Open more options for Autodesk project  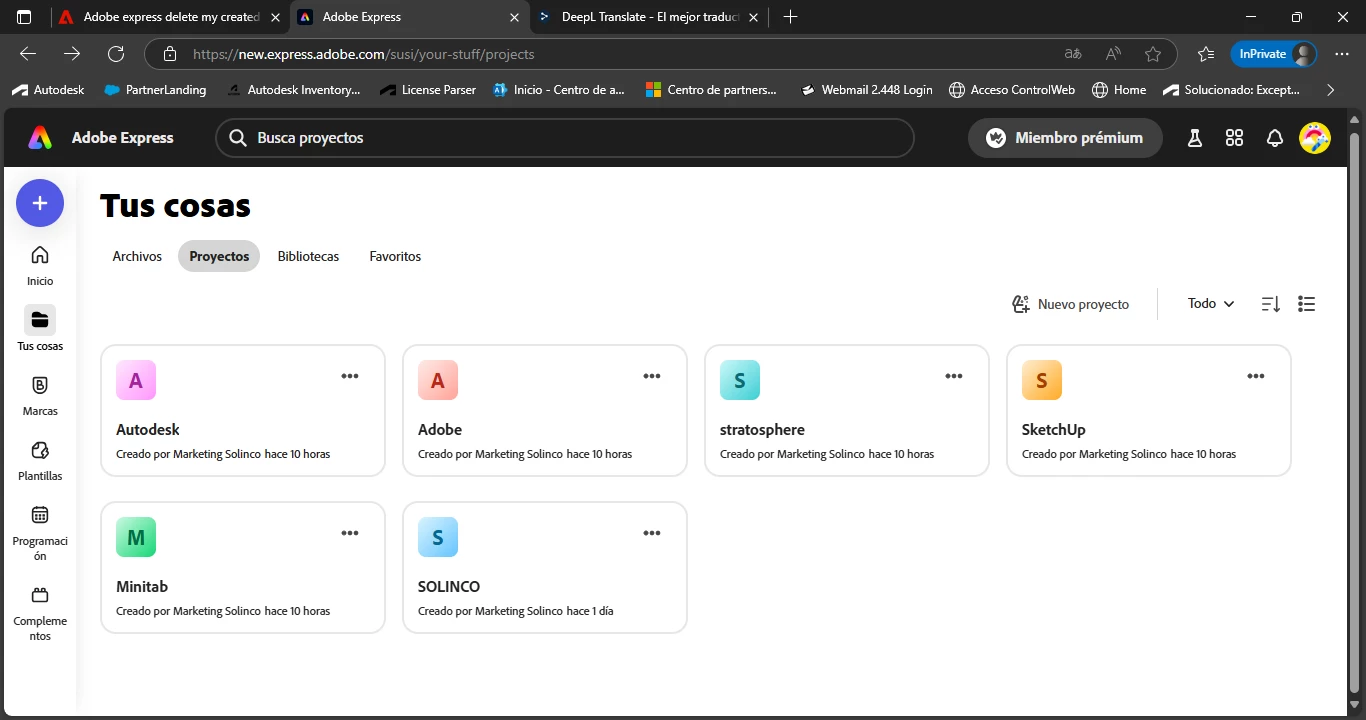coord(350,376)
